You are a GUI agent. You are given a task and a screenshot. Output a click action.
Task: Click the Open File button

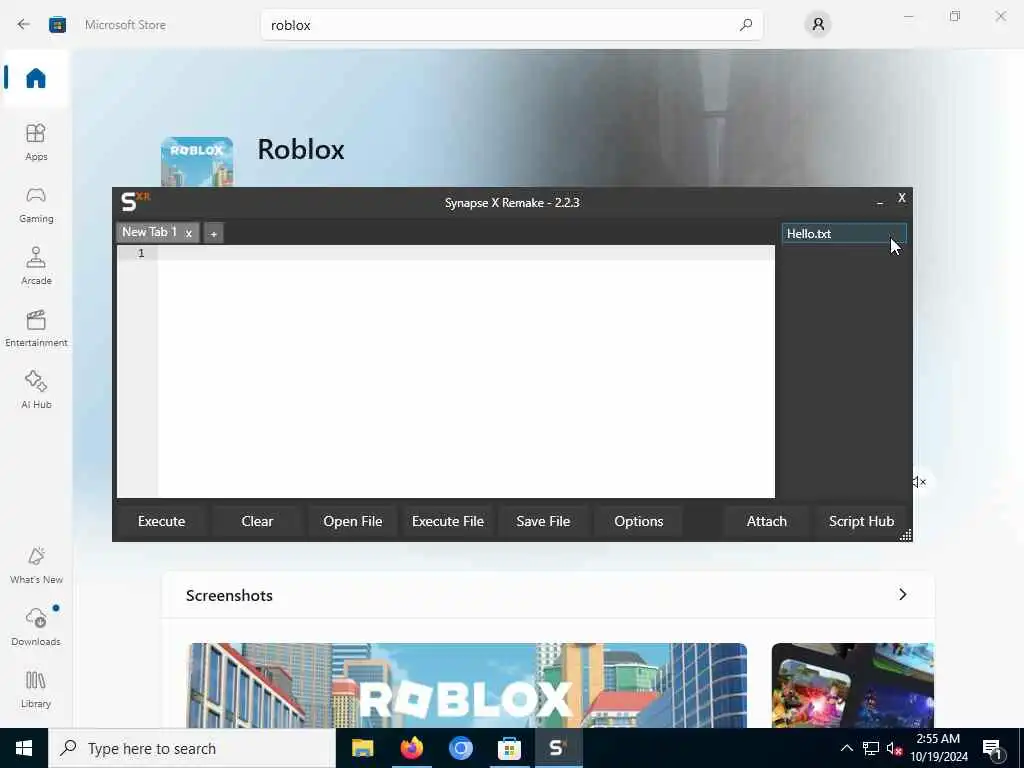pyautogui.click(x=353, y=521)
